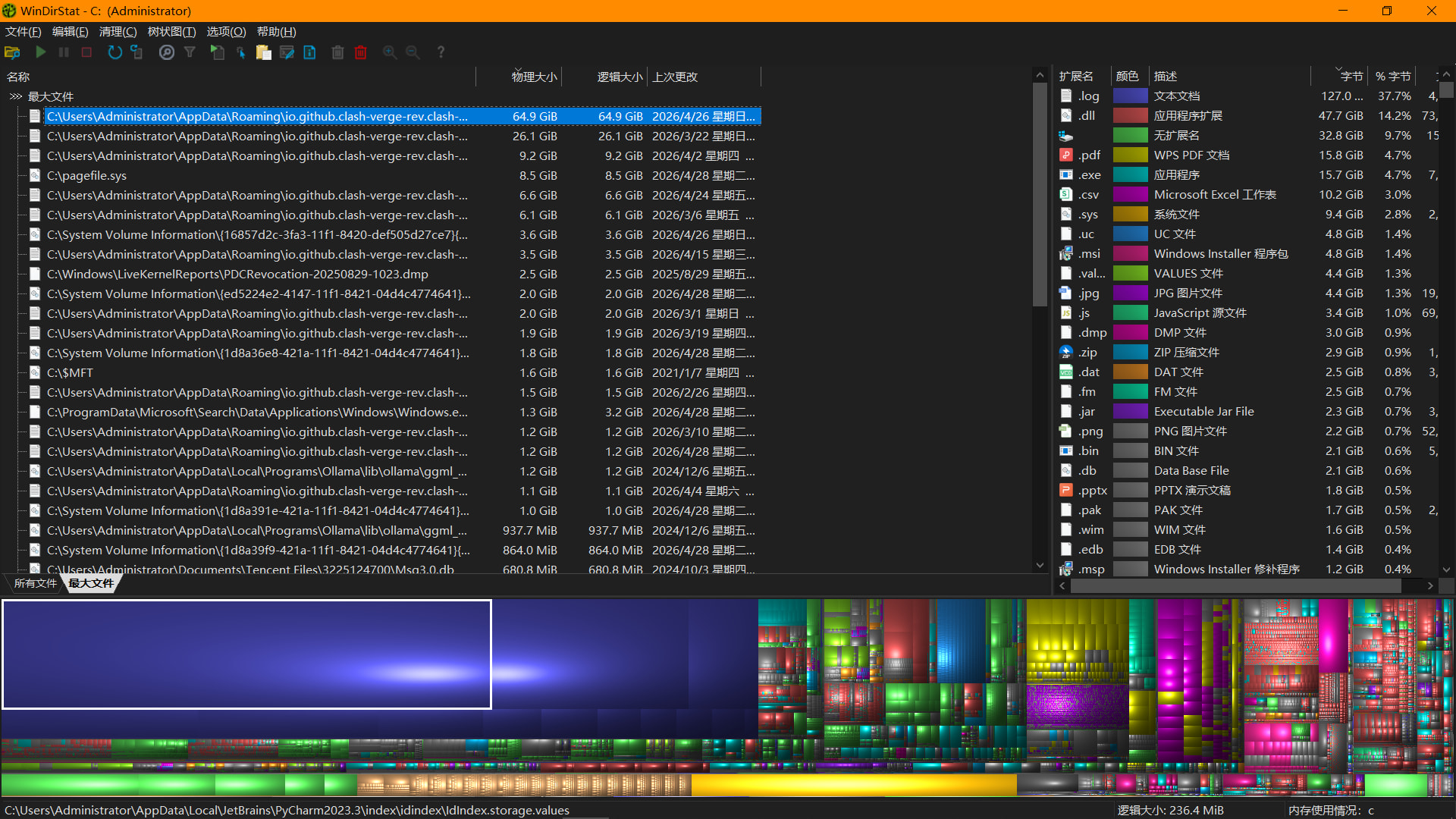This screenshot has width=1456, height=819.
Task: Click the red permanent-delete trash icon
Action: pos(361,52)
